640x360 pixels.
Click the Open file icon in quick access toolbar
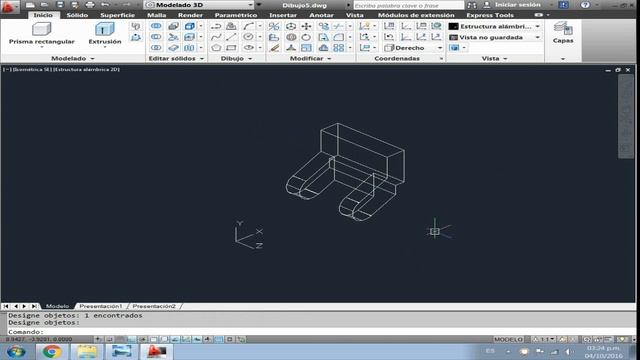(44, 5)
